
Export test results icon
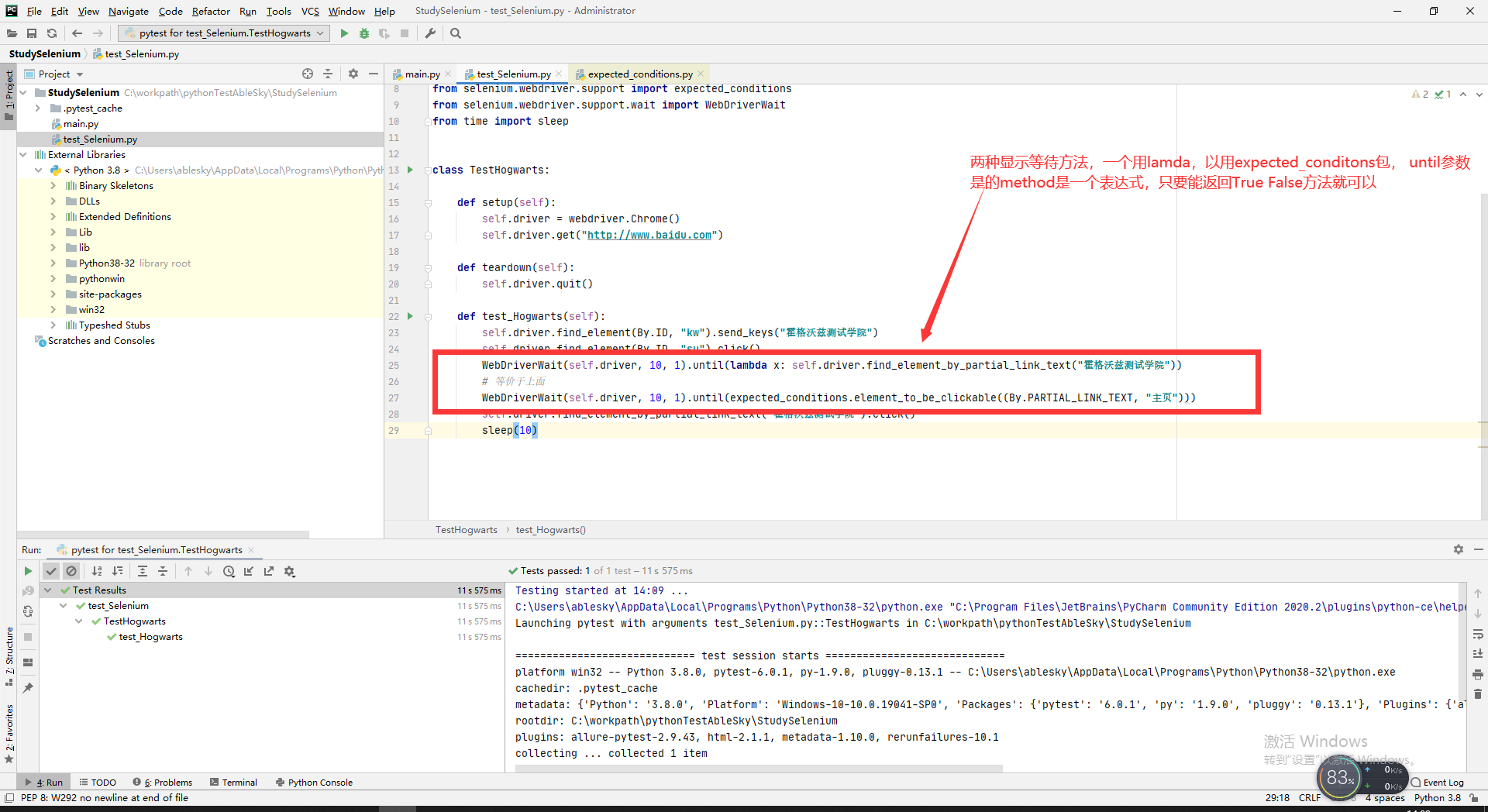269,571
